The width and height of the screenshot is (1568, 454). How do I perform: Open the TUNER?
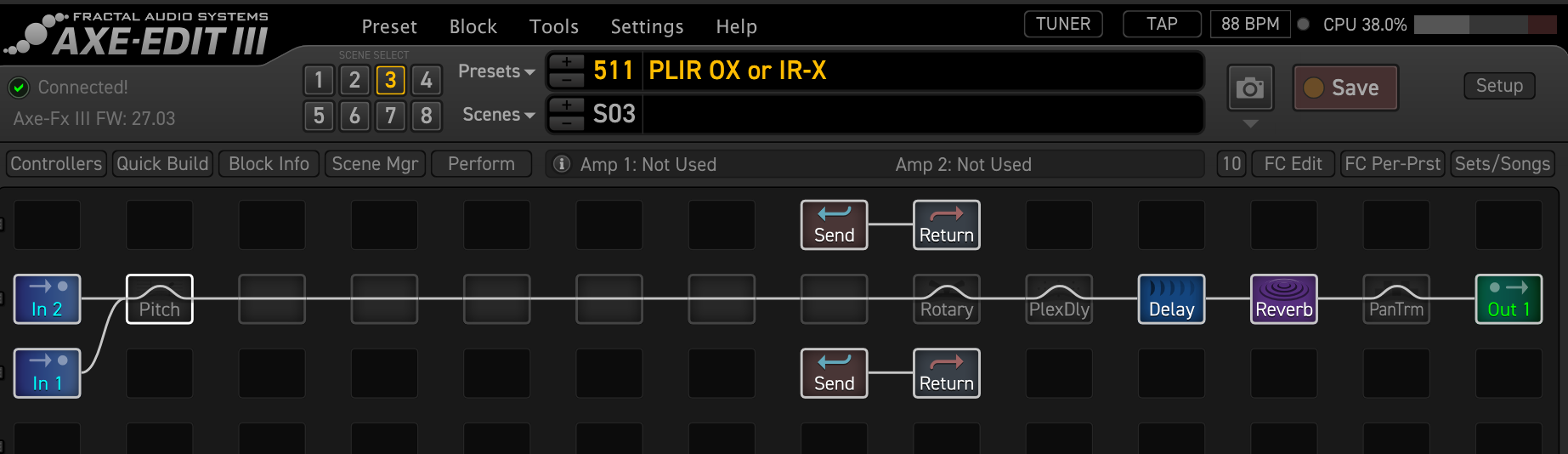pyautogui.click(x=1062, y=25)
